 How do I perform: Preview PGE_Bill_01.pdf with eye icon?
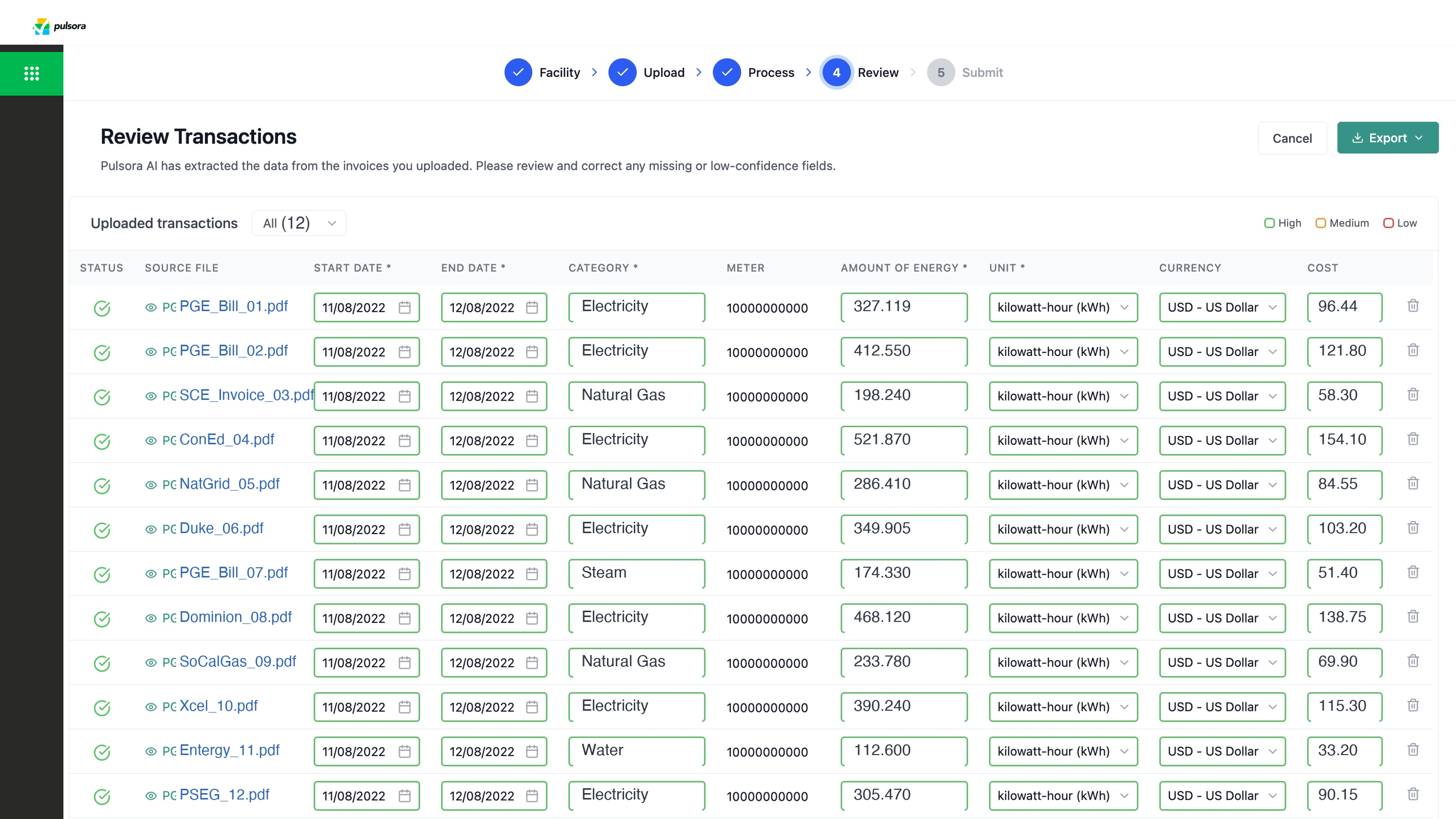(x=150, y=308)
